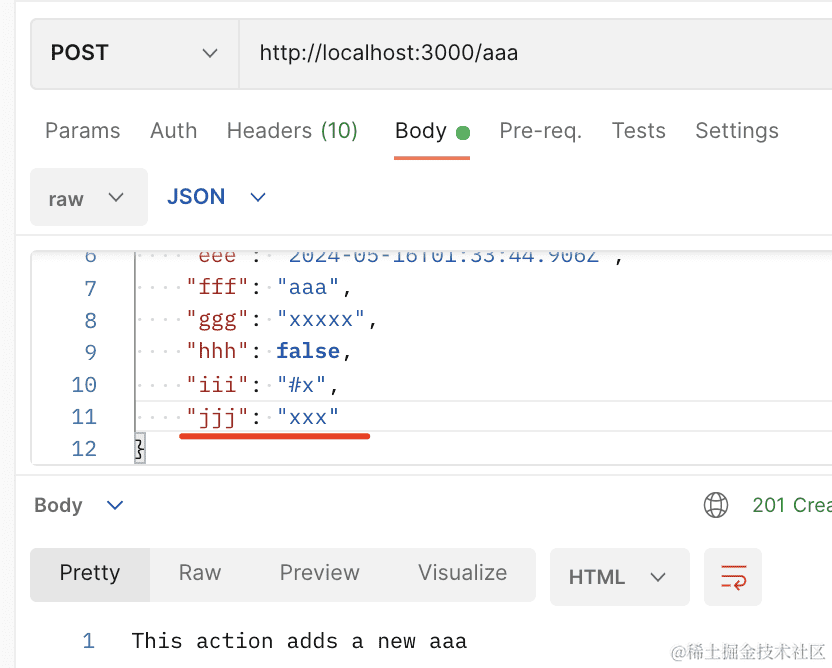Select the Pretty response view
Image resolution: width=832 pixels, height=668 pixels.
point(90,573)
